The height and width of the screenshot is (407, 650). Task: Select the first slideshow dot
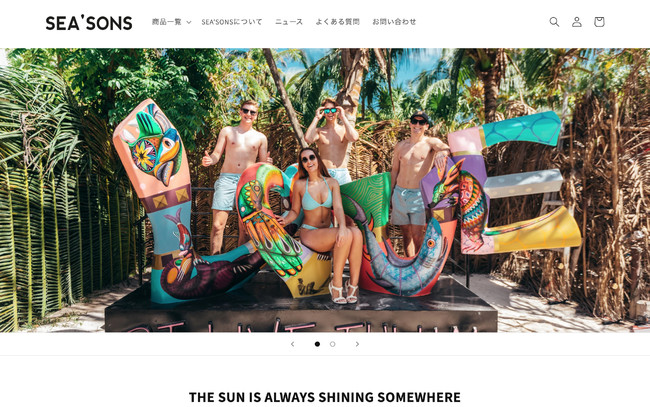tap(317, 344)
